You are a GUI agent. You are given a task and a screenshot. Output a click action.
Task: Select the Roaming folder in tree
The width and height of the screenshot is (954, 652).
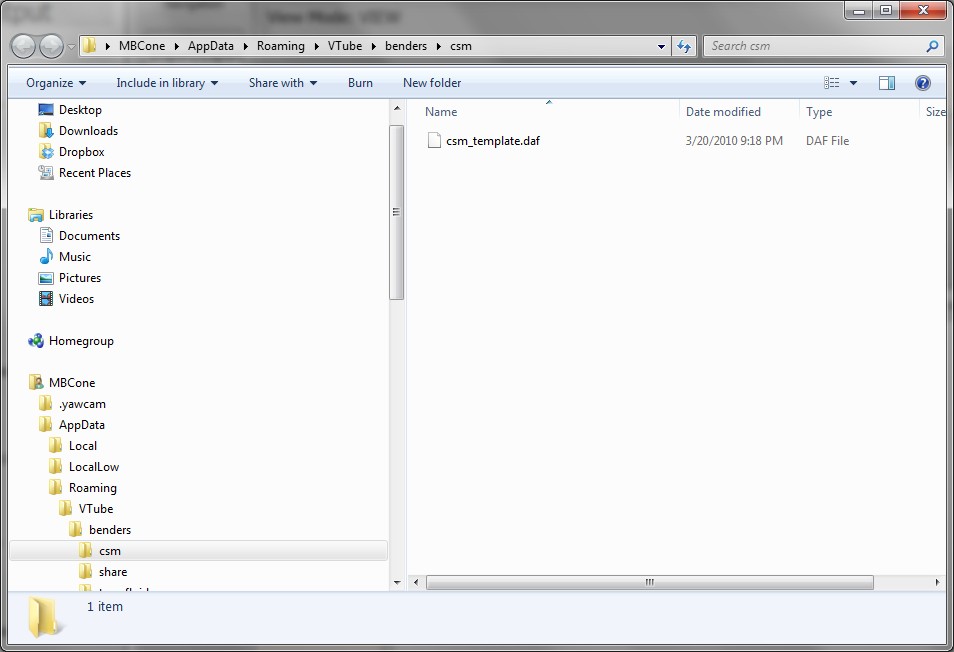point(92,488)
